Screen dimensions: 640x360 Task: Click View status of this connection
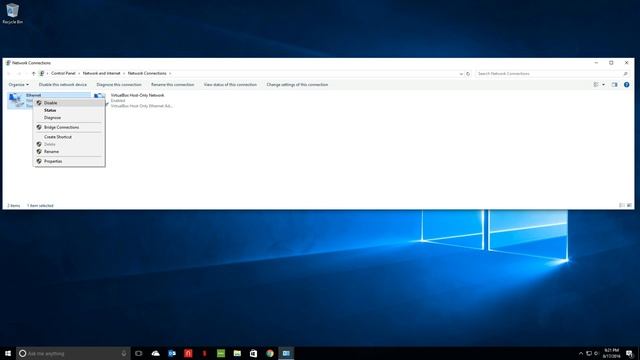click(230, 84)
